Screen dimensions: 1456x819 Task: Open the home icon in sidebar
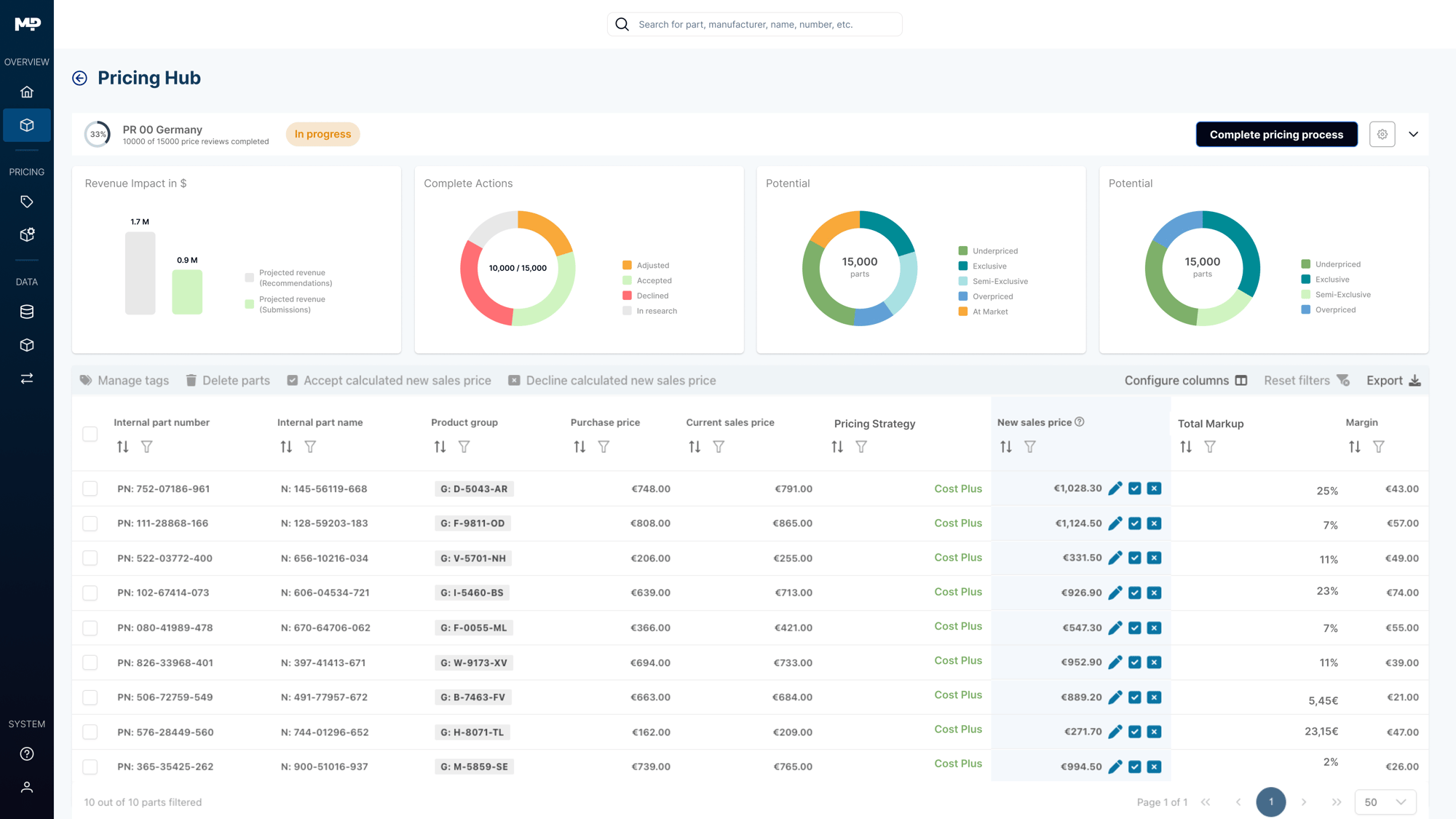[x=27, y=92]
